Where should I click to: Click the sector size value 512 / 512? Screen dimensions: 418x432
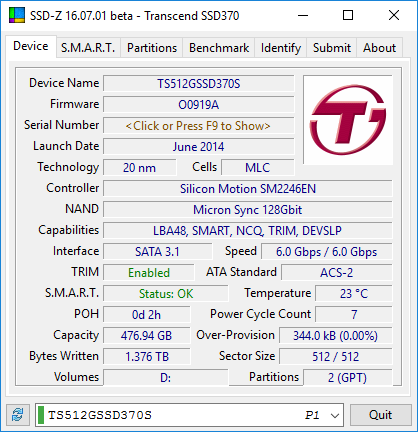pyautogui.click(x=336, y=357)
